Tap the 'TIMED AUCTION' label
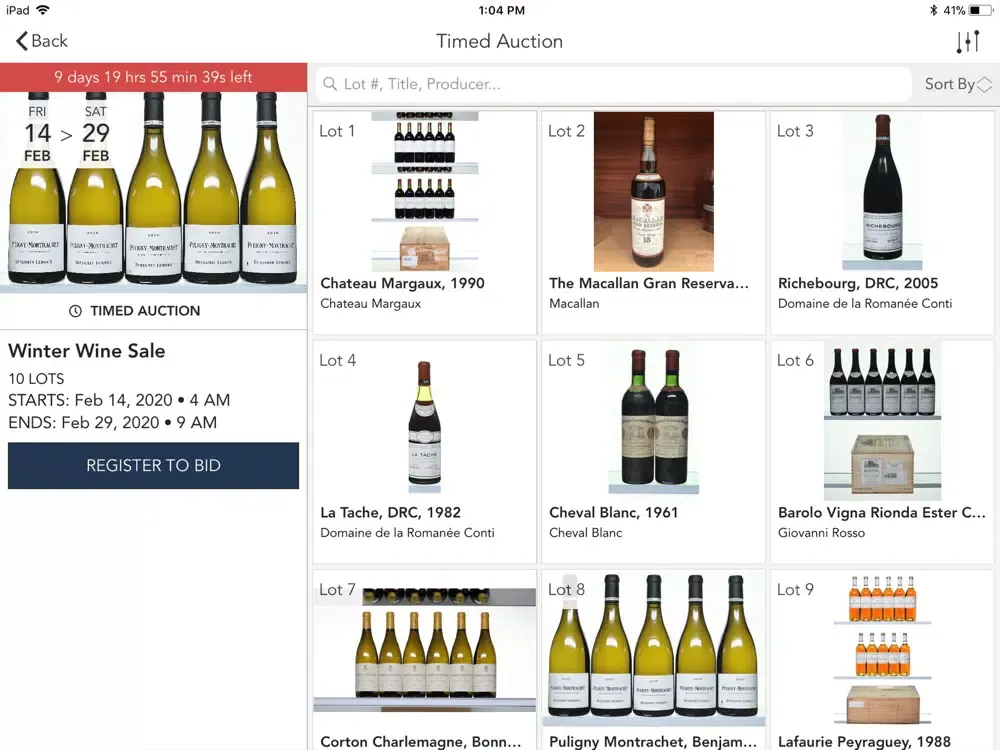1000x750 pixels. [x=145, y=311]
